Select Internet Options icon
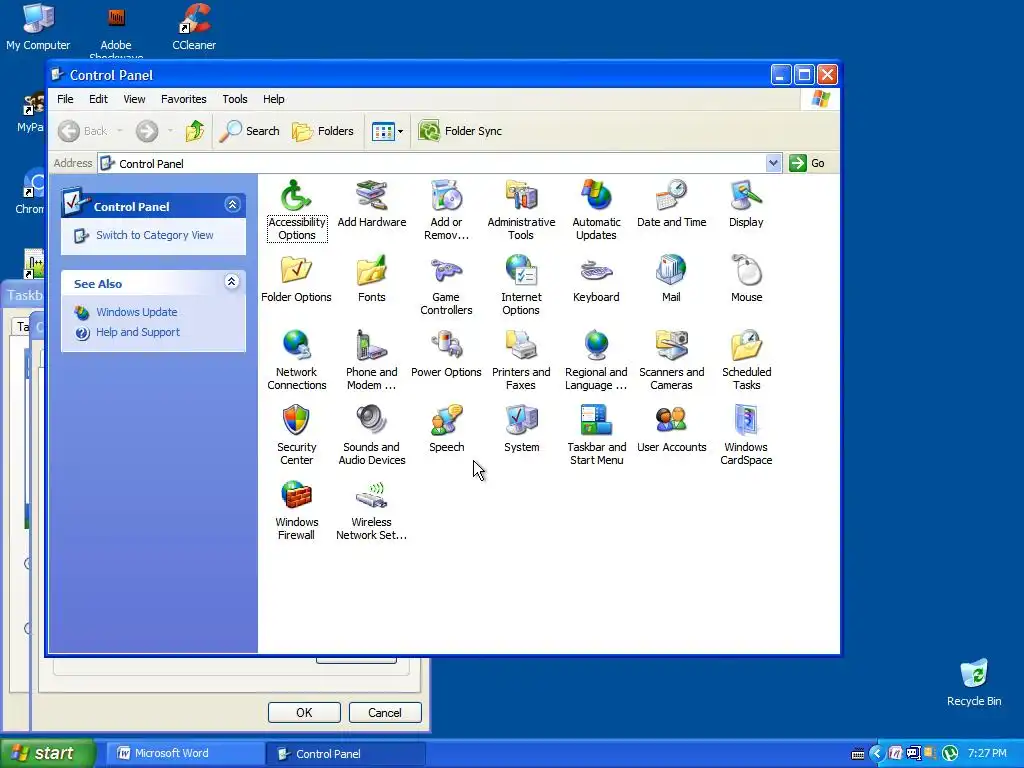This screenshot has width=1024, height=768. pyautogui.click(x=521, y=285)
